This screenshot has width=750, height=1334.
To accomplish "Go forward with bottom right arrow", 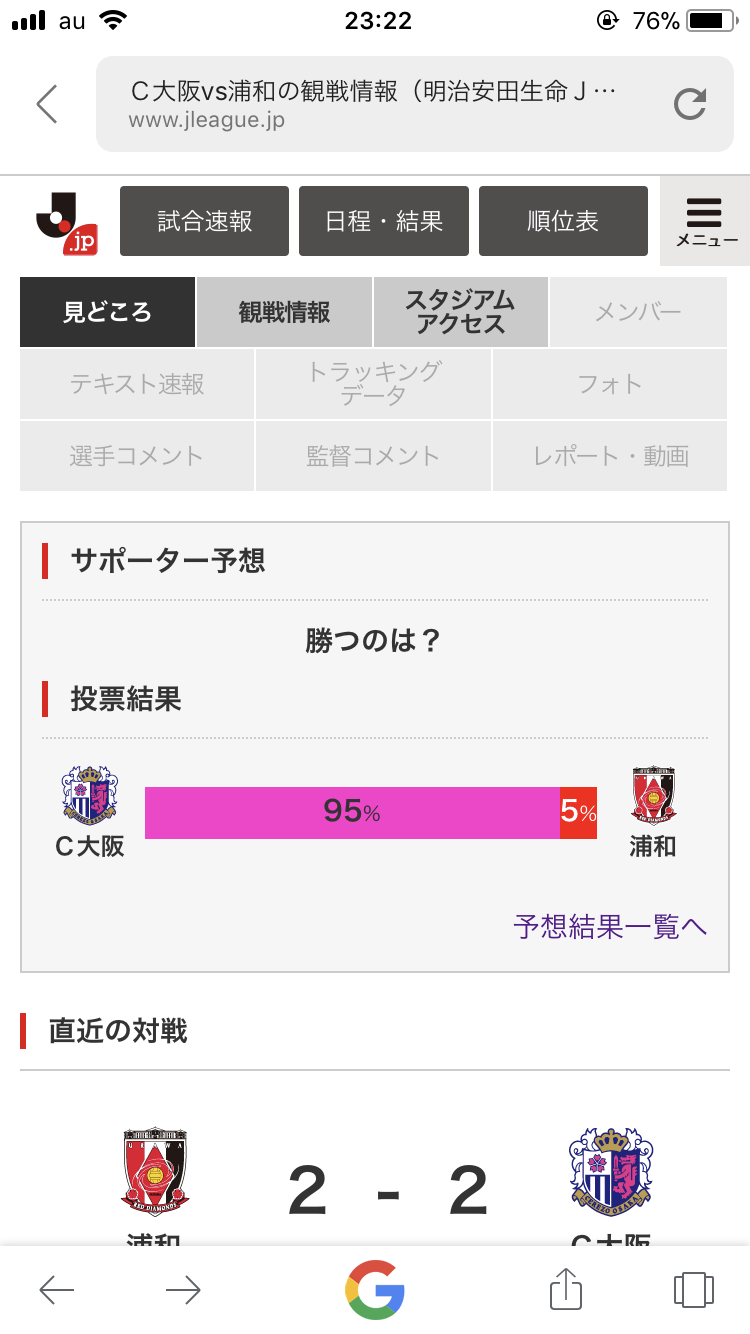I will coord(183,1290).
